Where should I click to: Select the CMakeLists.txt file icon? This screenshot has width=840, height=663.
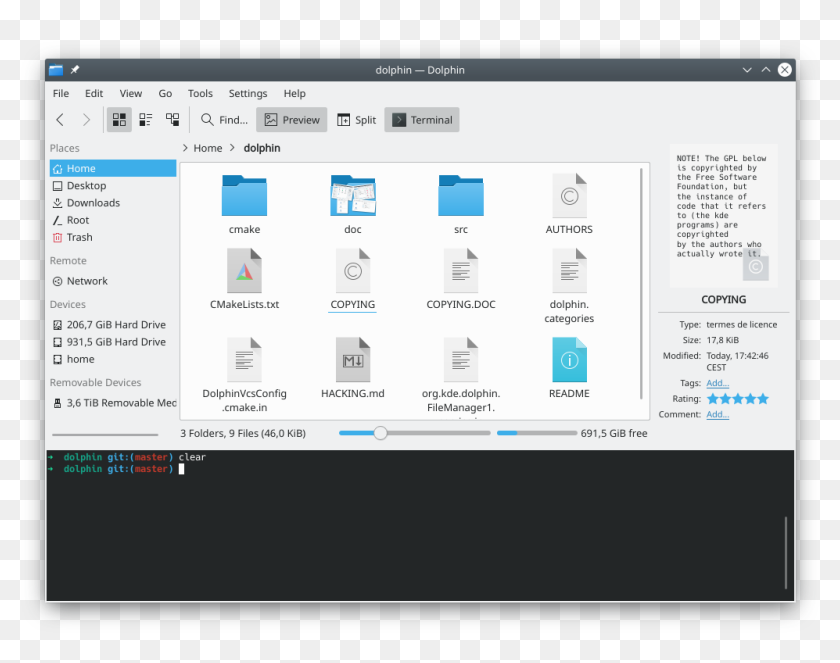click(x=244, y=270)
